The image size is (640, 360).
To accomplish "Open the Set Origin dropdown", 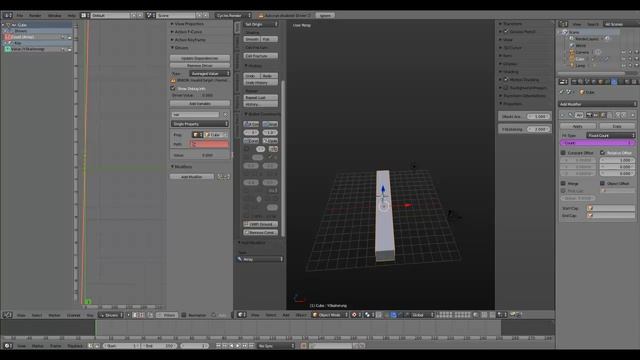I will pos(261,24).
